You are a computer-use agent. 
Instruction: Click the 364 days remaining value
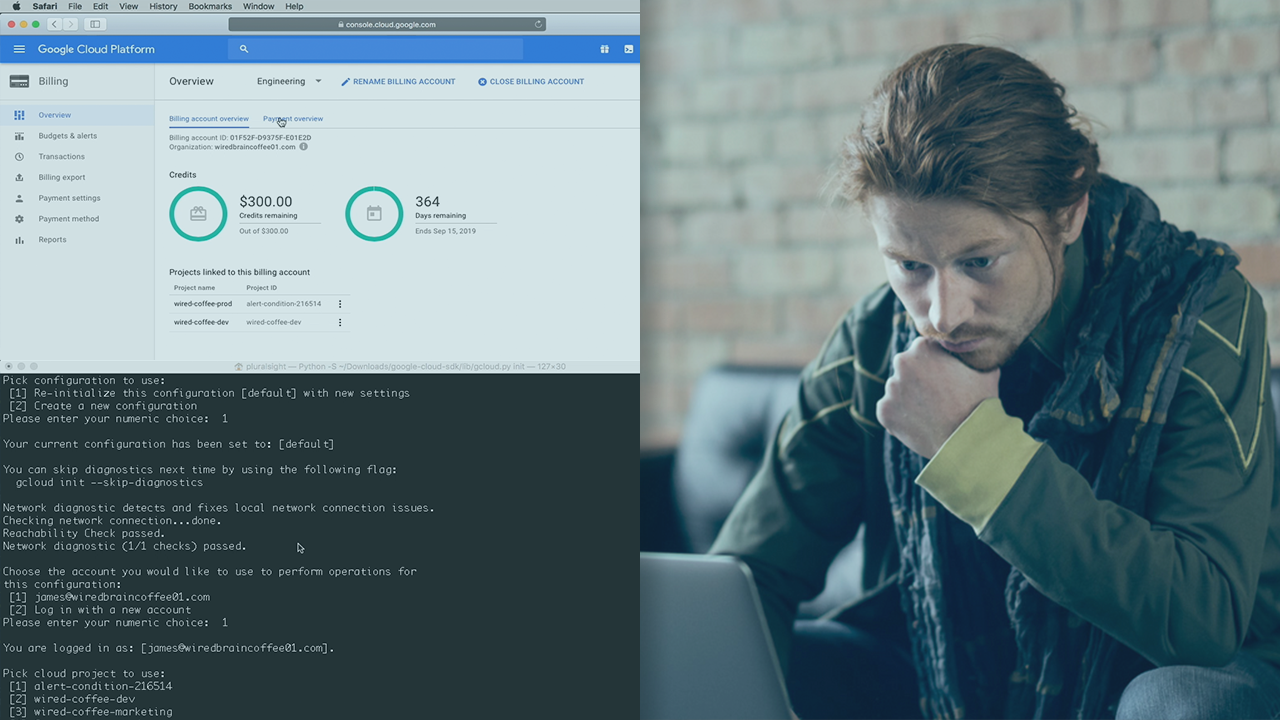tap(427, 202)
